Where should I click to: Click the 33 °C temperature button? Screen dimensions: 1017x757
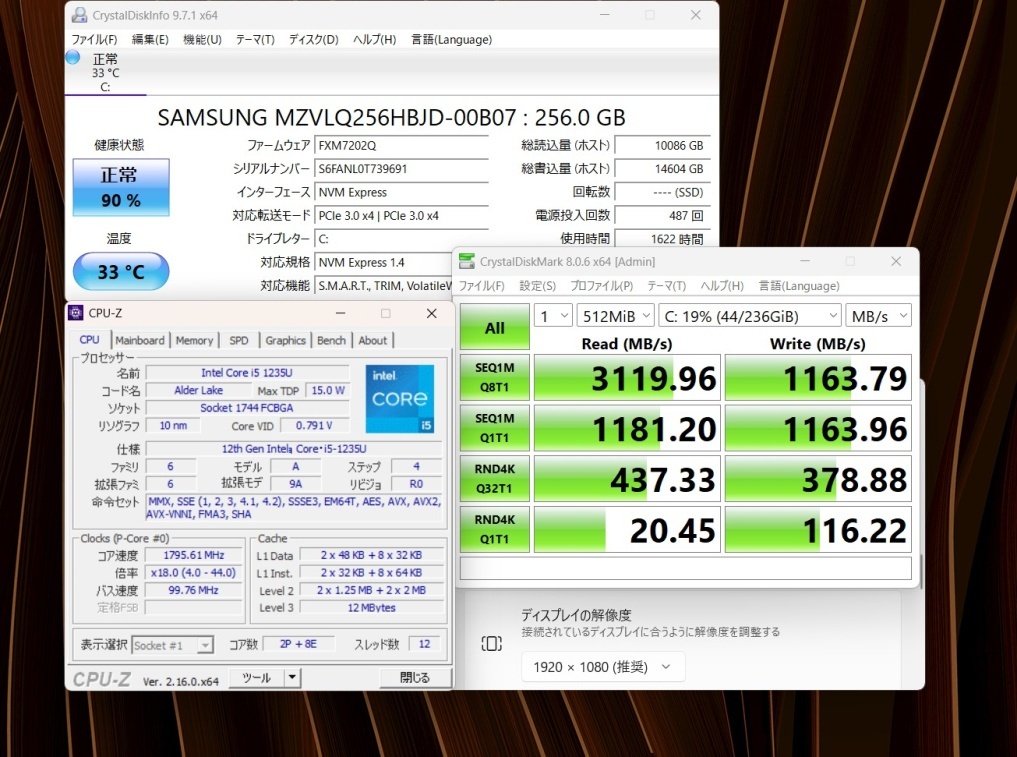point(121,271)
